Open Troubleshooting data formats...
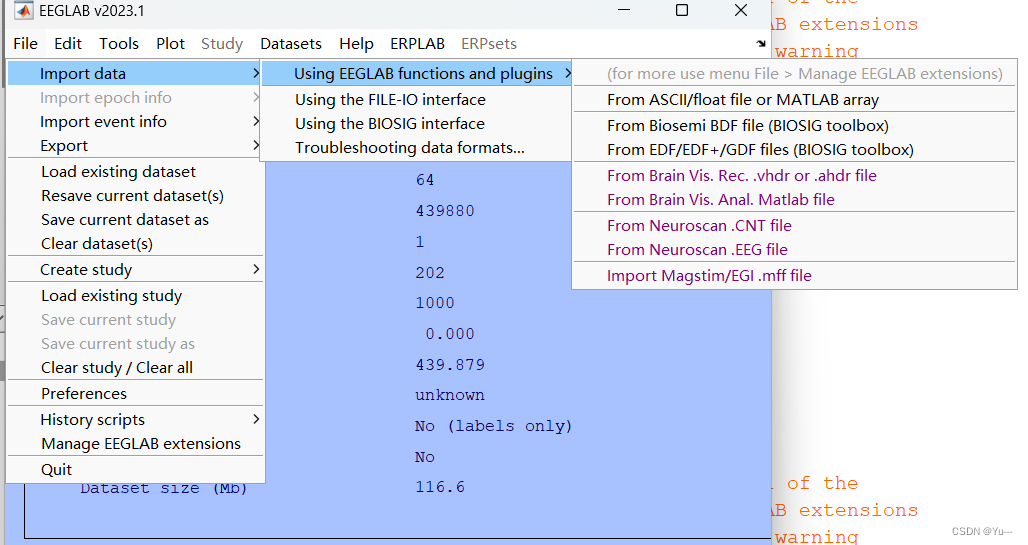This screenshot has height=545, width=1028. tap(417, 148)
